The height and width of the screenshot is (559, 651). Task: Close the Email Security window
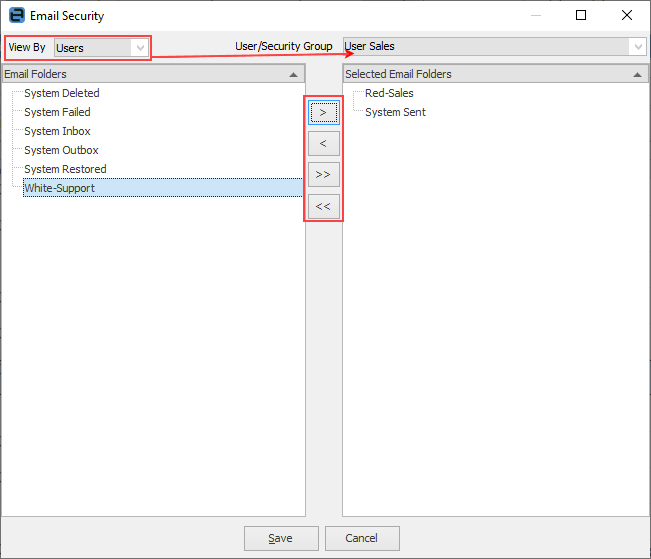627,15
